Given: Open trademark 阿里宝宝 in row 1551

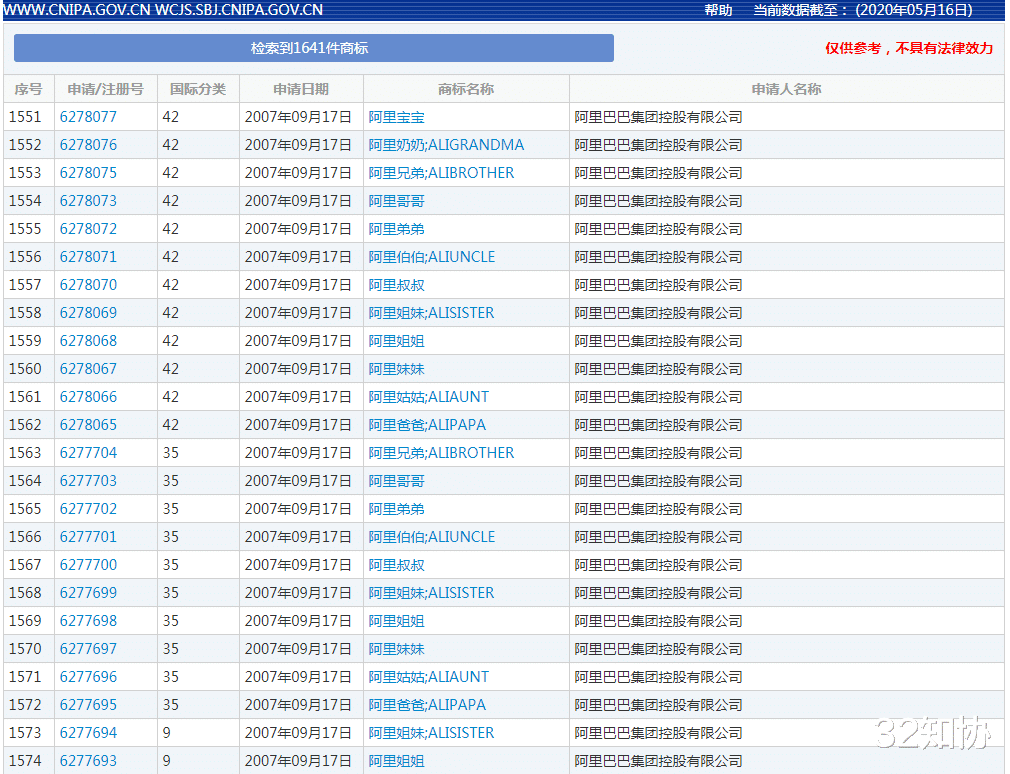Looking at the screenshot, I should click(x=396, y=117).
